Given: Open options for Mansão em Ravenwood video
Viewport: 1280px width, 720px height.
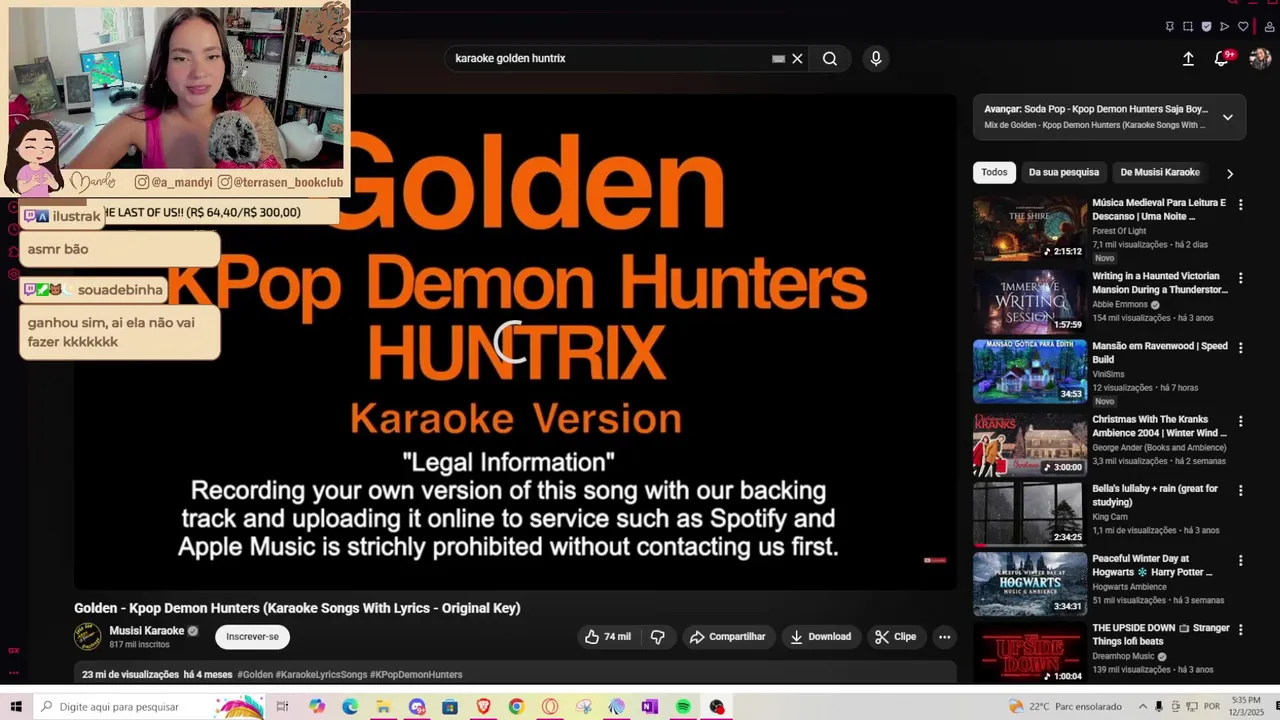Looking at the screenshot, I should (1241, 348).
